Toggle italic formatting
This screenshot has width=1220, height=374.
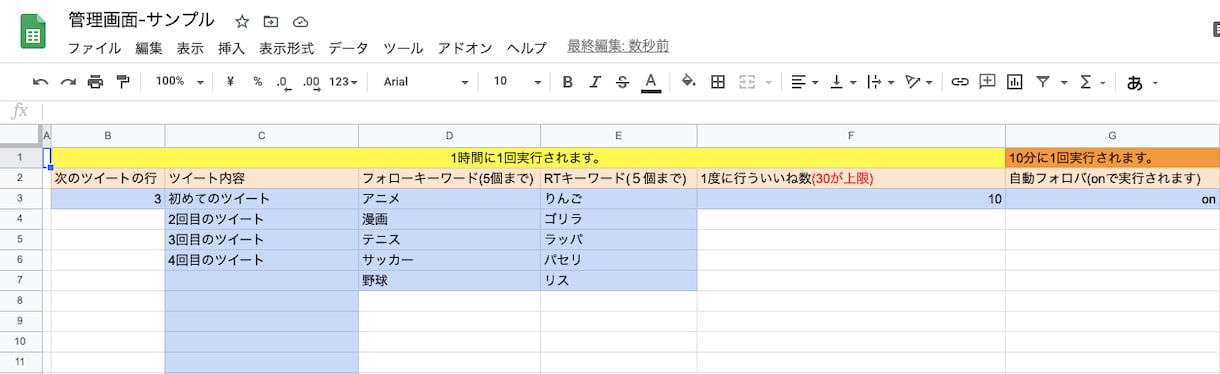click(x=595, y=82)
